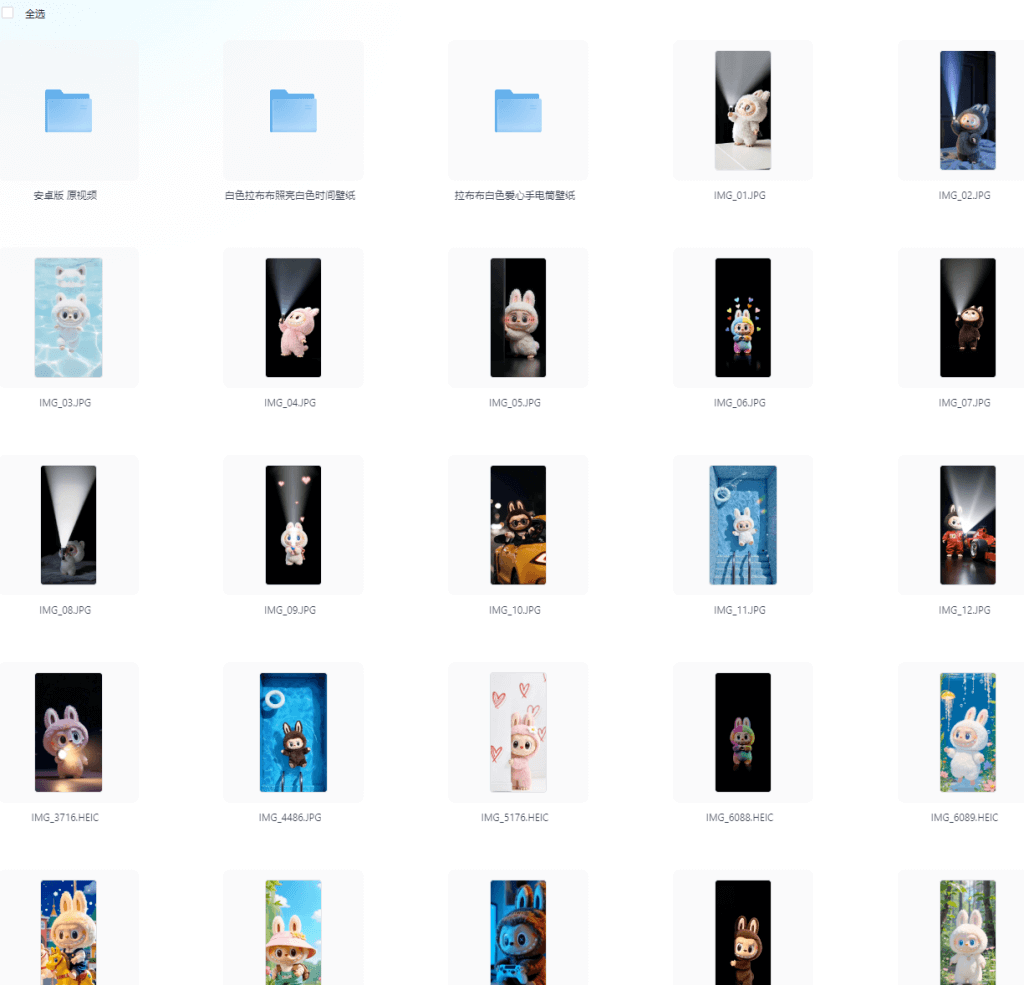
Task: Click the IMG_11.JPG swimming pool thumbnail
Action: click(x=743, y=525)
